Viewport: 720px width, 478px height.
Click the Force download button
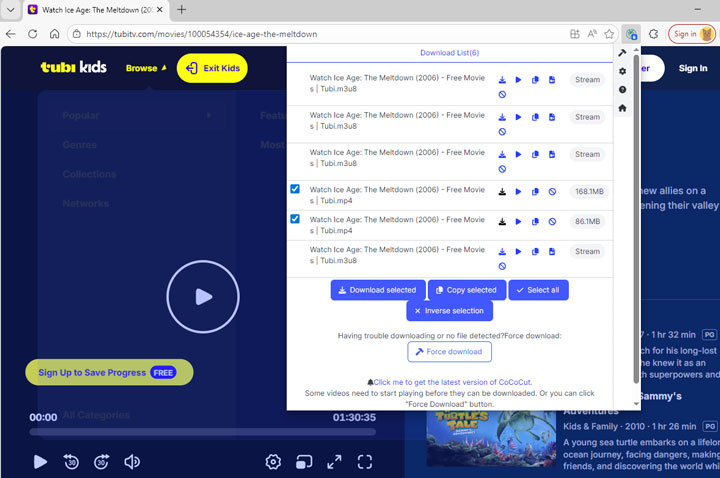[x=450, y=352]
